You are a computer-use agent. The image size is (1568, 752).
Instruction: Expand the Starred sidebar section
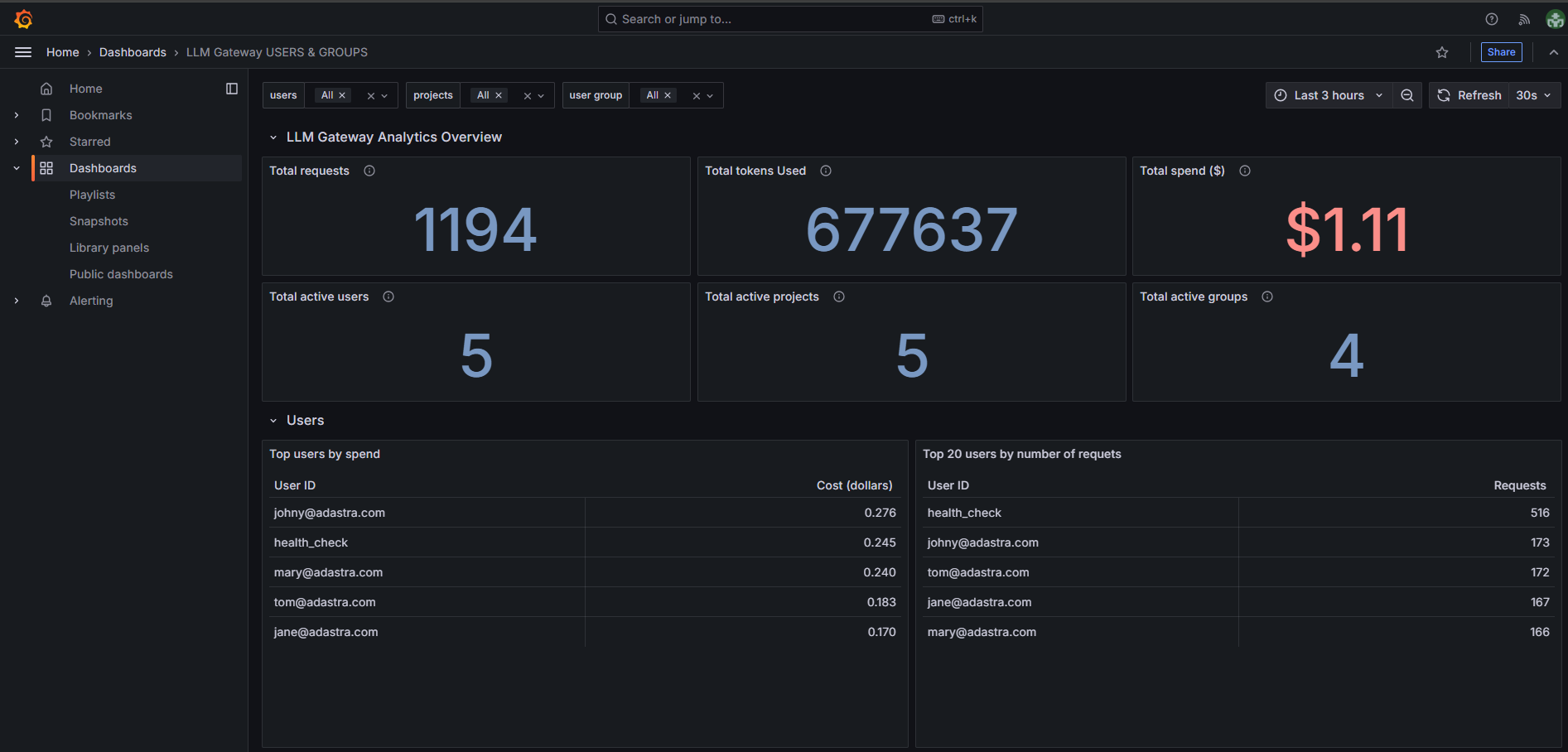click(17, 142)
